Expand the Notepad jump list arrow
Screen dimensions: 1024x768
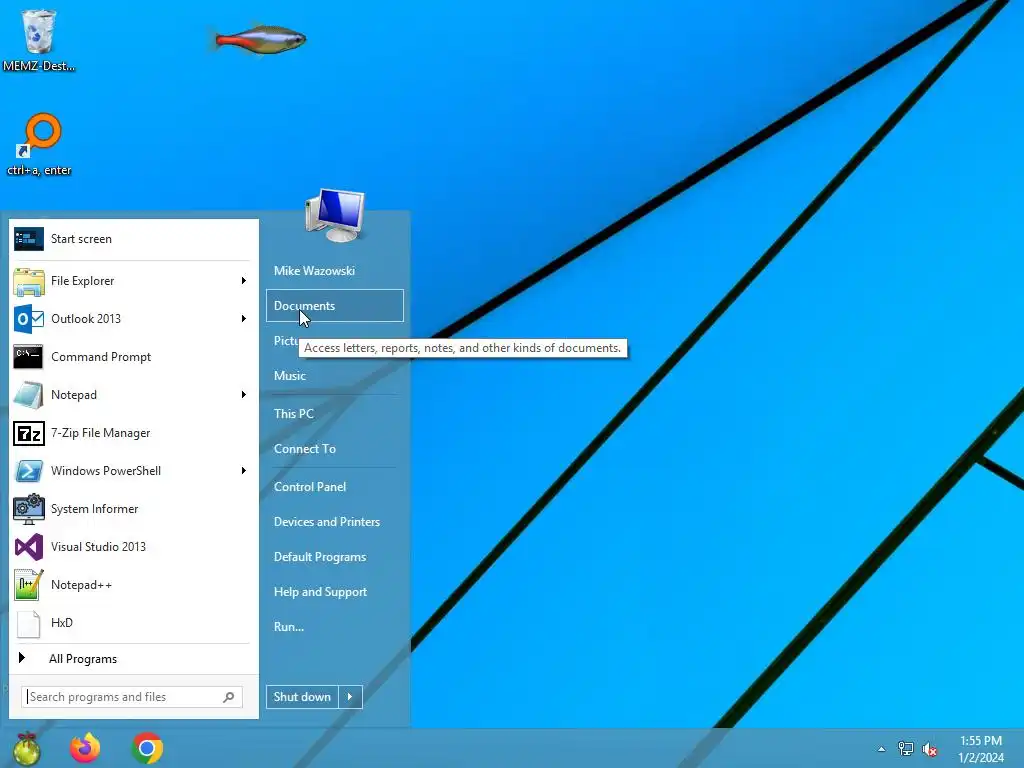[244, 394]
